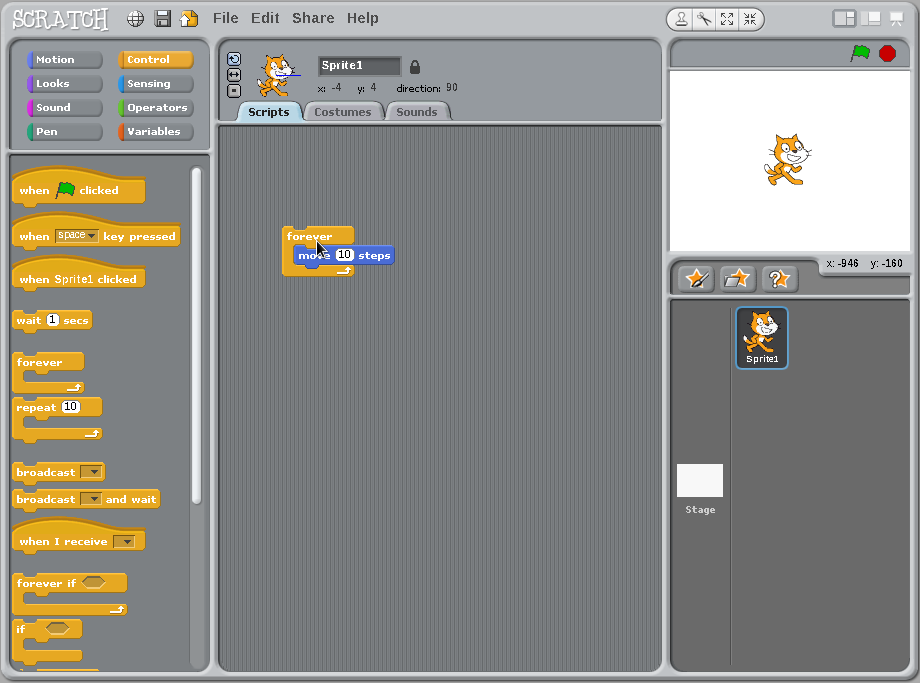Image resolution: width=920 pixels, height=683 pixels.
Task: Select the Looks block category
Action: pyautogui.click(x=65, y=83)
